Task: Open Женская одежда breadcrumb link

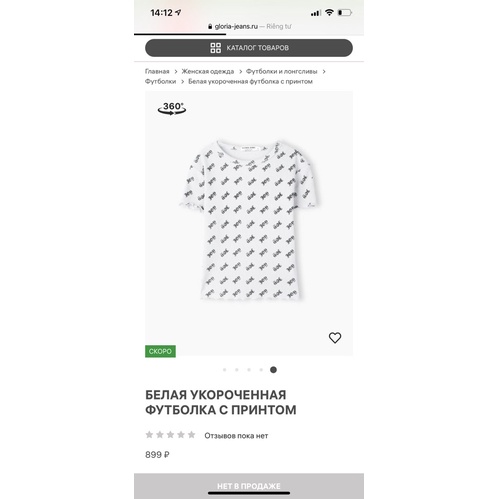Action: pos(208,71)
